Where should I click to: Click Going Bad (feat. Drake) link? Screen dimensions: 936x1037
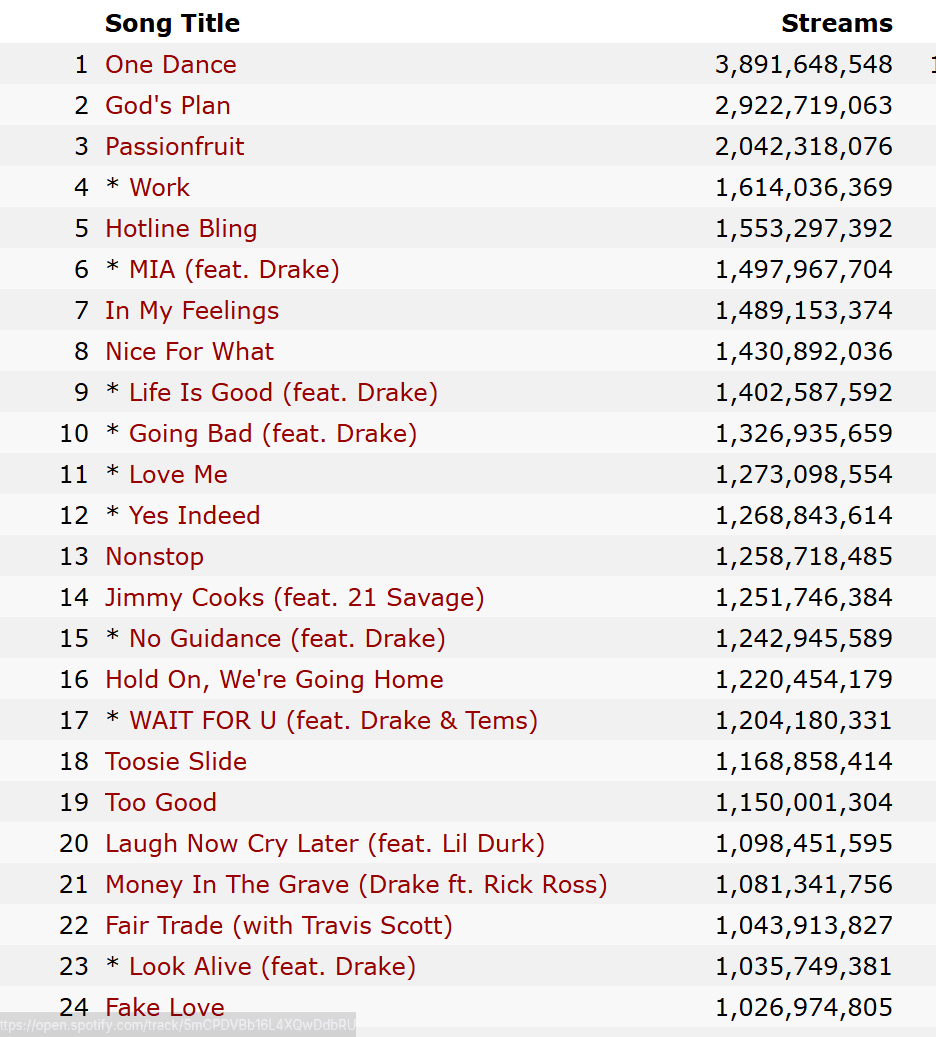point(273,434)
